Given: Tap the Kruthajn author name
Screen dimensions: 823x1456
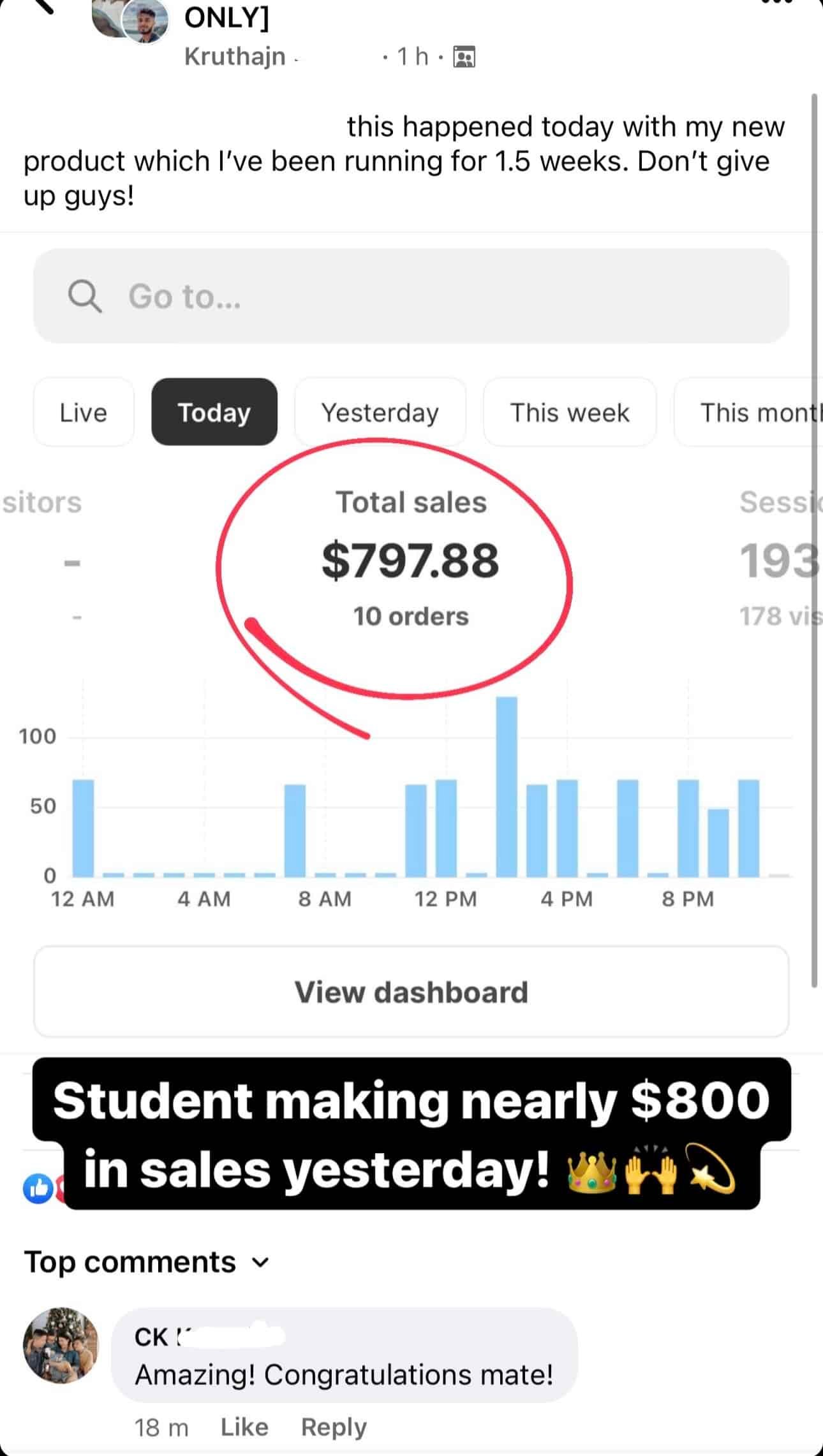Looking at the screenshot, I should pyautogui.click(x=235, y=57).
